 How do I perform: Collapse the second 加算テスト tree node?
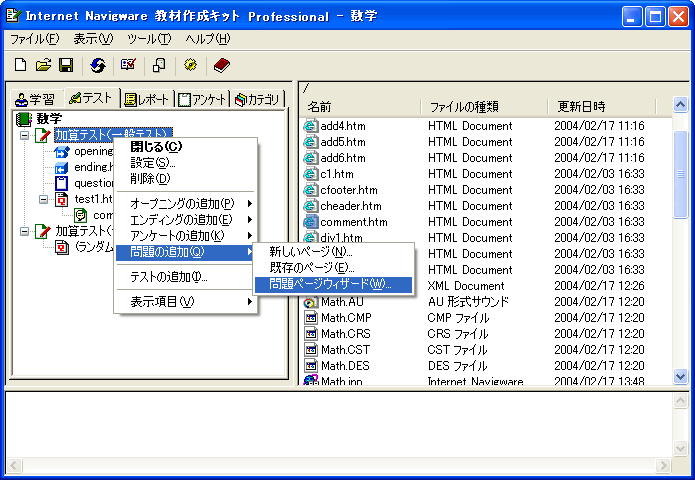coord(24,231)
